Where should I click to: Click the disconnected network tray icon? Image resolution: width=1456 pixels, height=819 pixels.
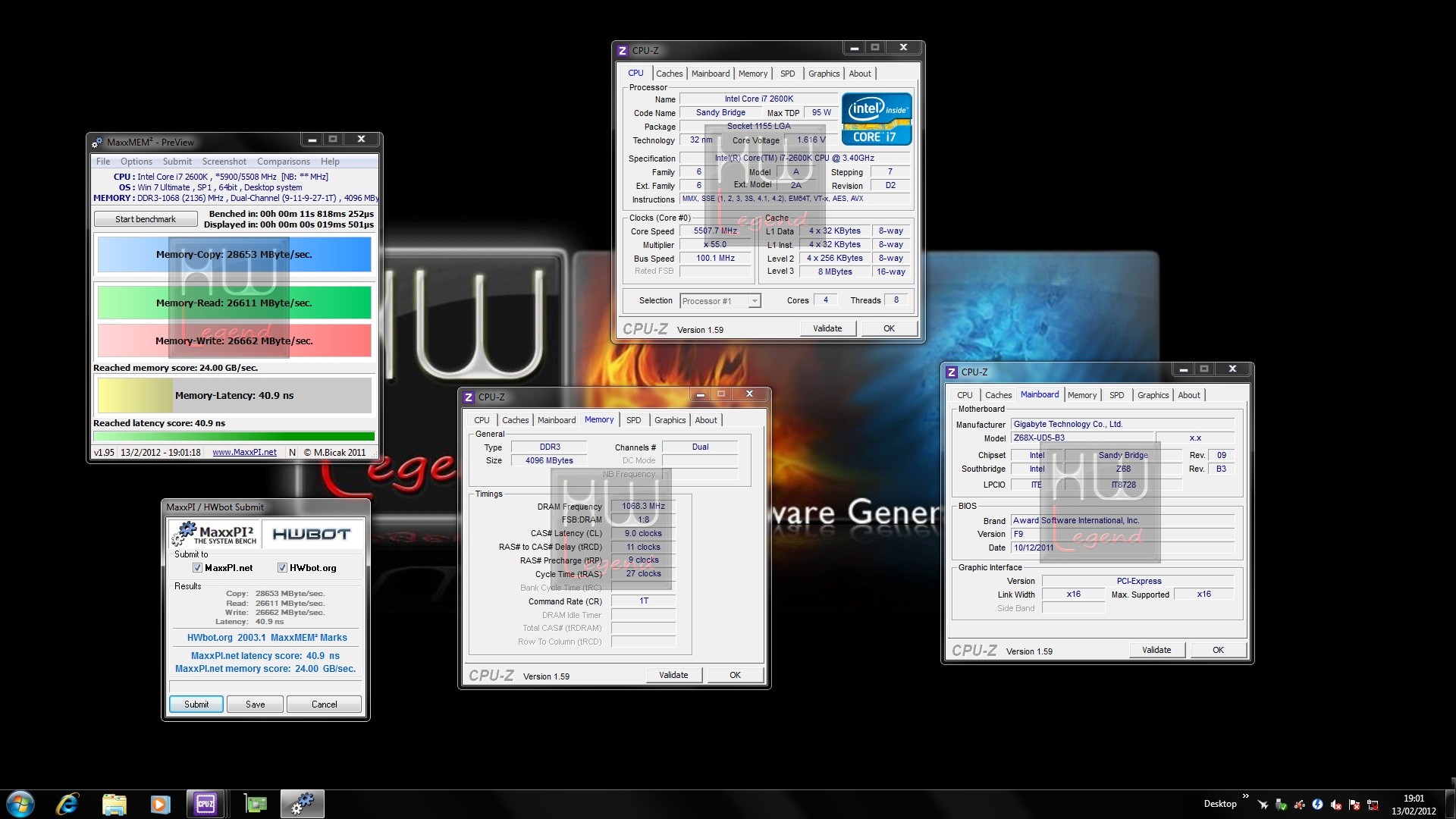[x=1372, y=805]
